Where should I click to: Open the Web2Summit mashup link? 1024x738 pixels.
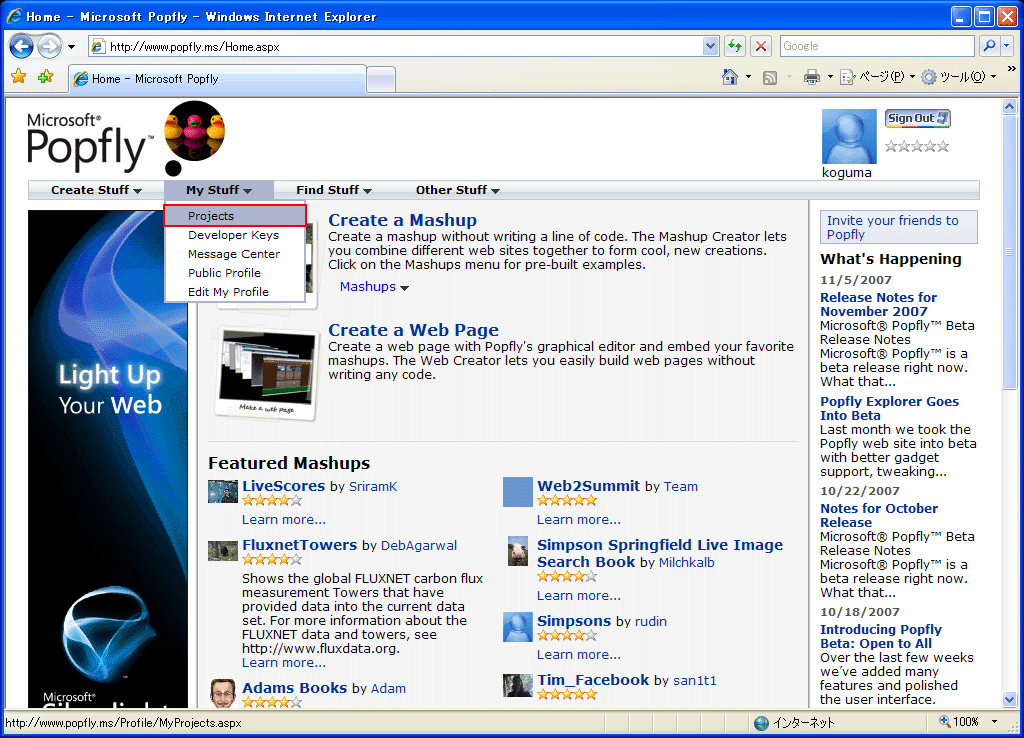click(x=588, y=486)
